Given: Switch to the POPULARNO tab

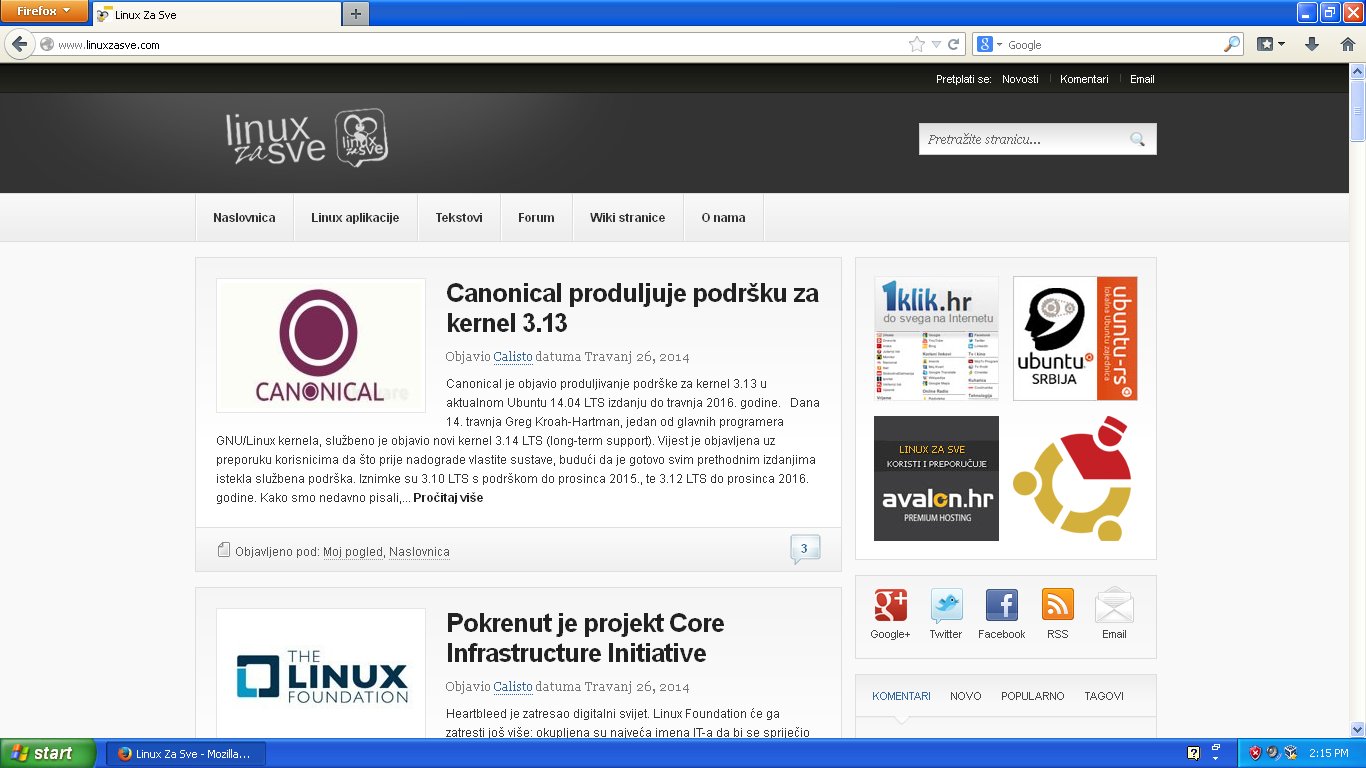Looking at the screenshot, I should [1032, 696].
